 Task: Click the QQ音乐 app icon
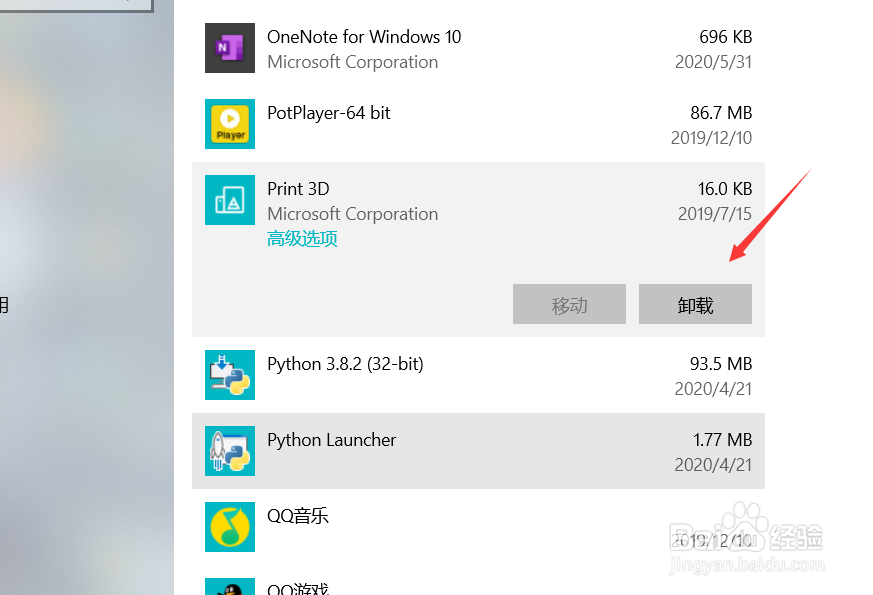[230, 527]
